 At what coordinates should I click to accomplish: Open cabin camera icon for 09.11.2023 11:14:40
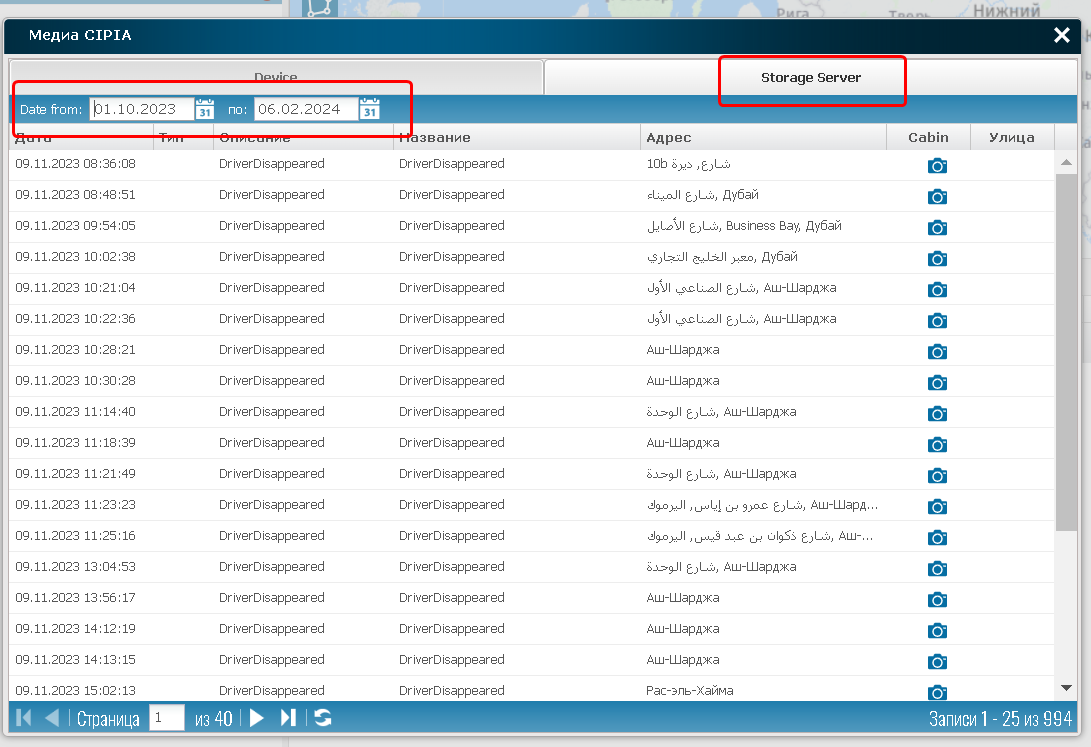937,413
